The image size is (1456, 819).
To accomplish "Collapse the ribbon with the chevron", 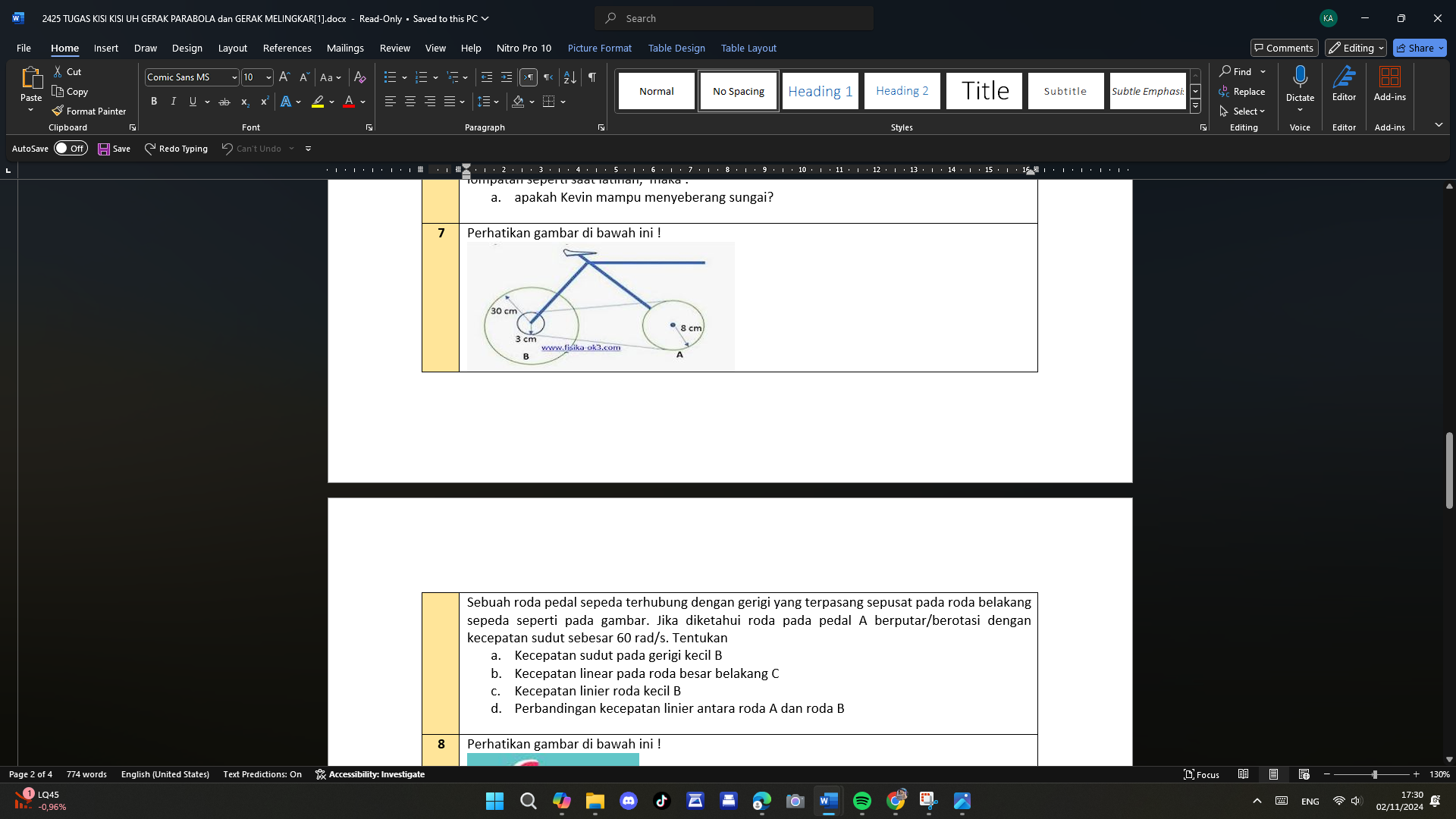I will [1439, 124].
